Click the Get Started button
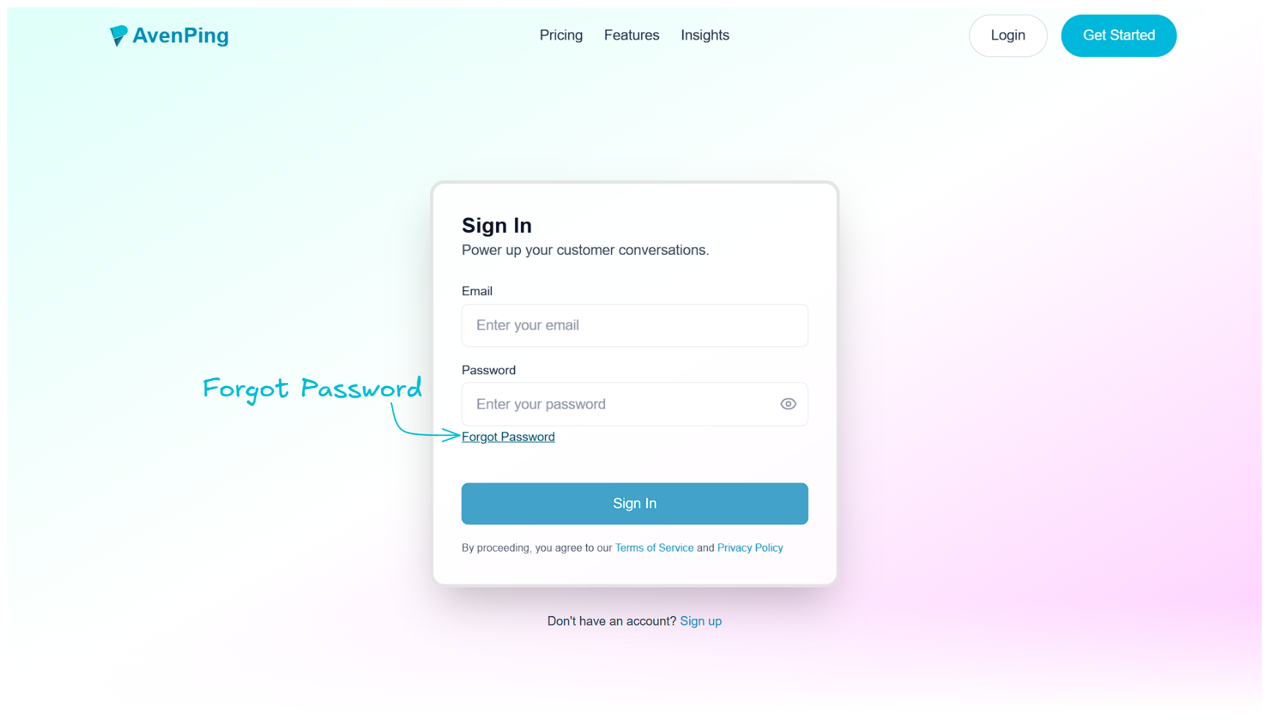 click(1118, 35)
